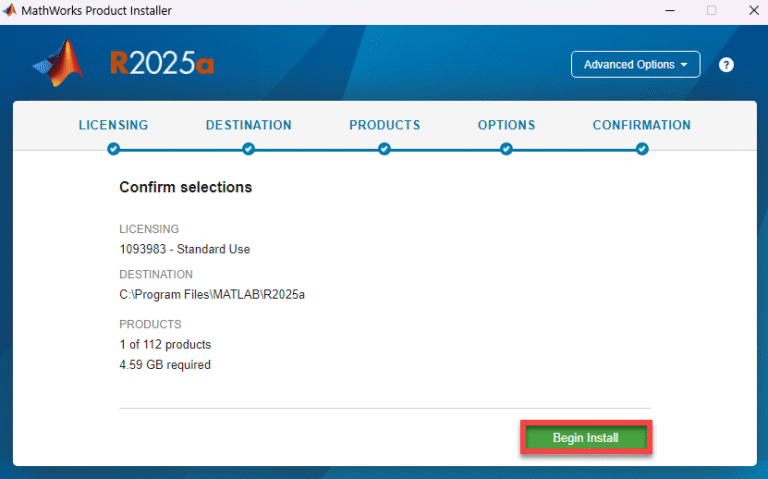Go to the LICENSING step tab
This screenshot has width=768, height=479.
click(113, 125)
